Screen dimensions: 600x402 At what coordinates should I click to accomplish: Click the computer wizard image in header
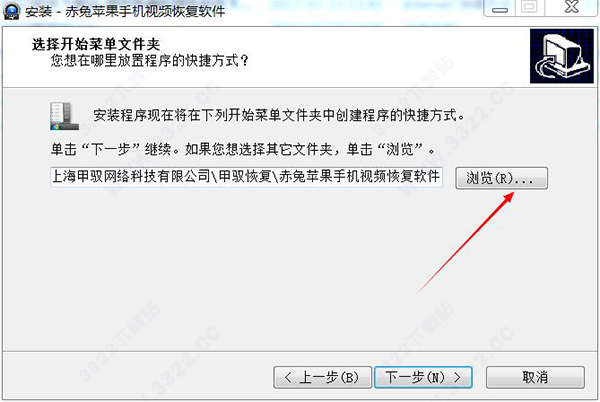click(x=561, y=56)
